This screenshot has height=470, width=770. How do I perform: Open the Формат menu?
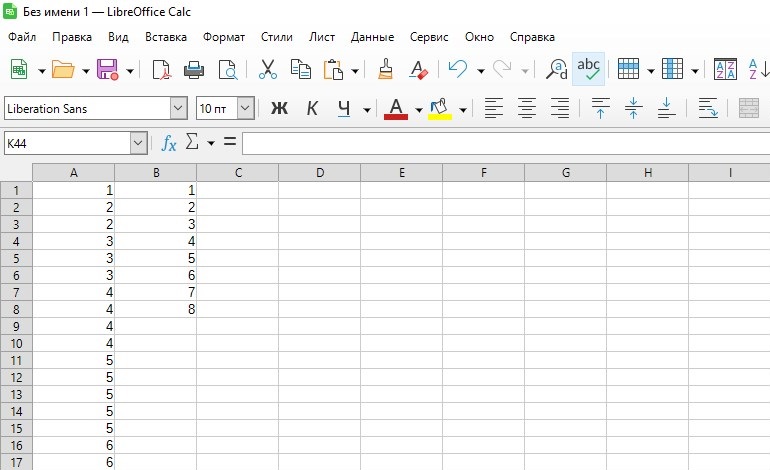[223, 37]
